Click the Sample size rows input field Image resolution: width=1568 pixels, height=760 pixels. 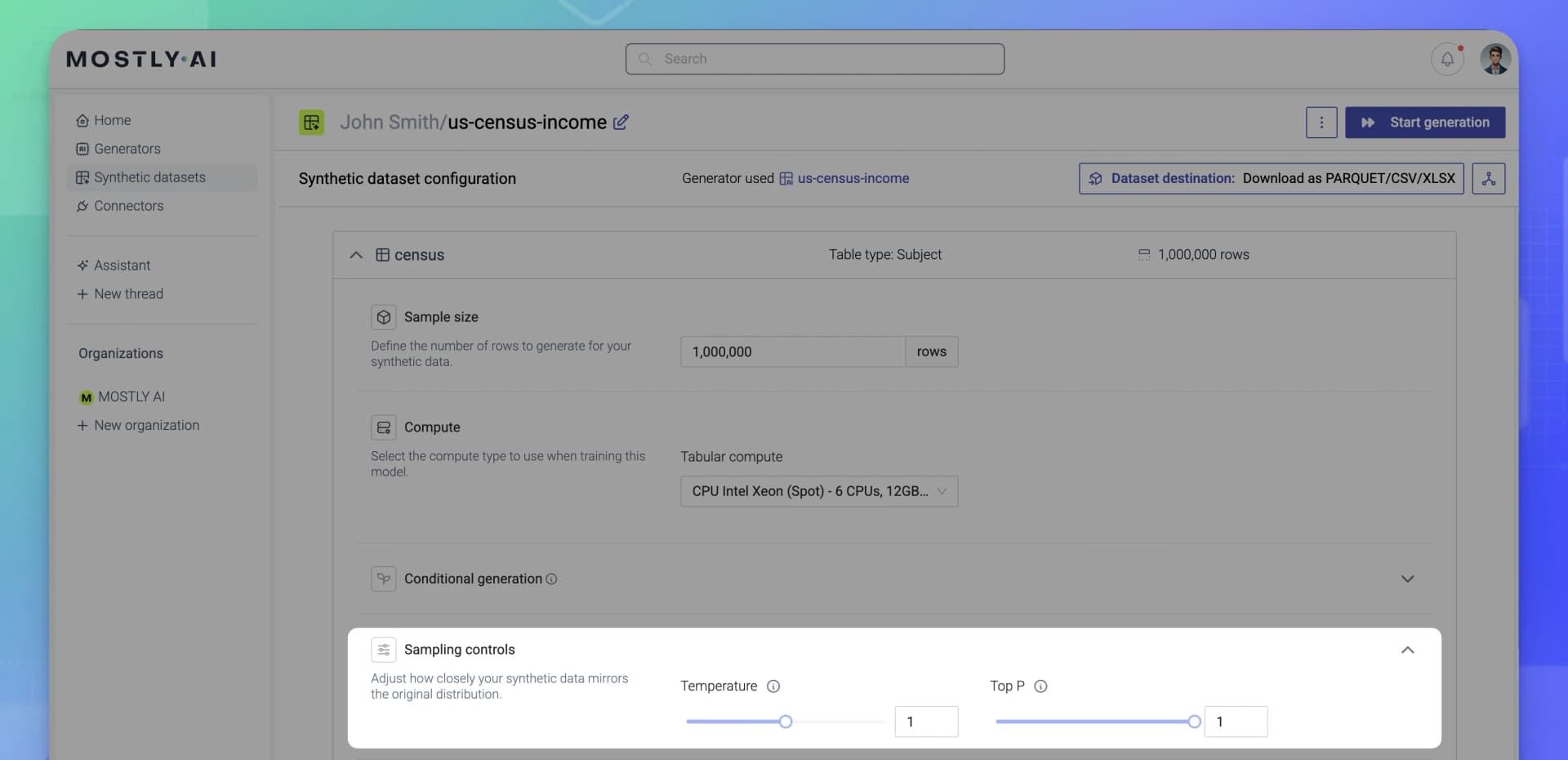(x=792, y=352)
